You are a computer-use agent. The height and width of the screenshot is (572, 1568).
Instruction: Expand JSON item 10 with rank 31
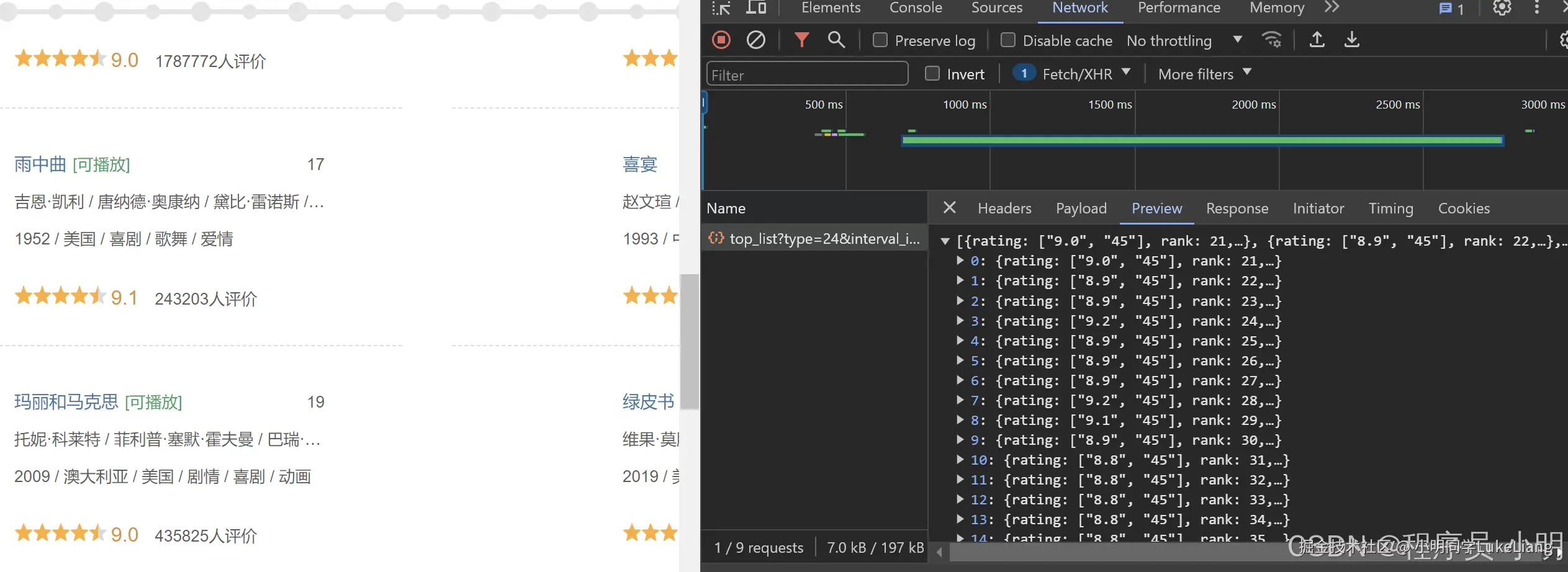[x=960, y=460]
